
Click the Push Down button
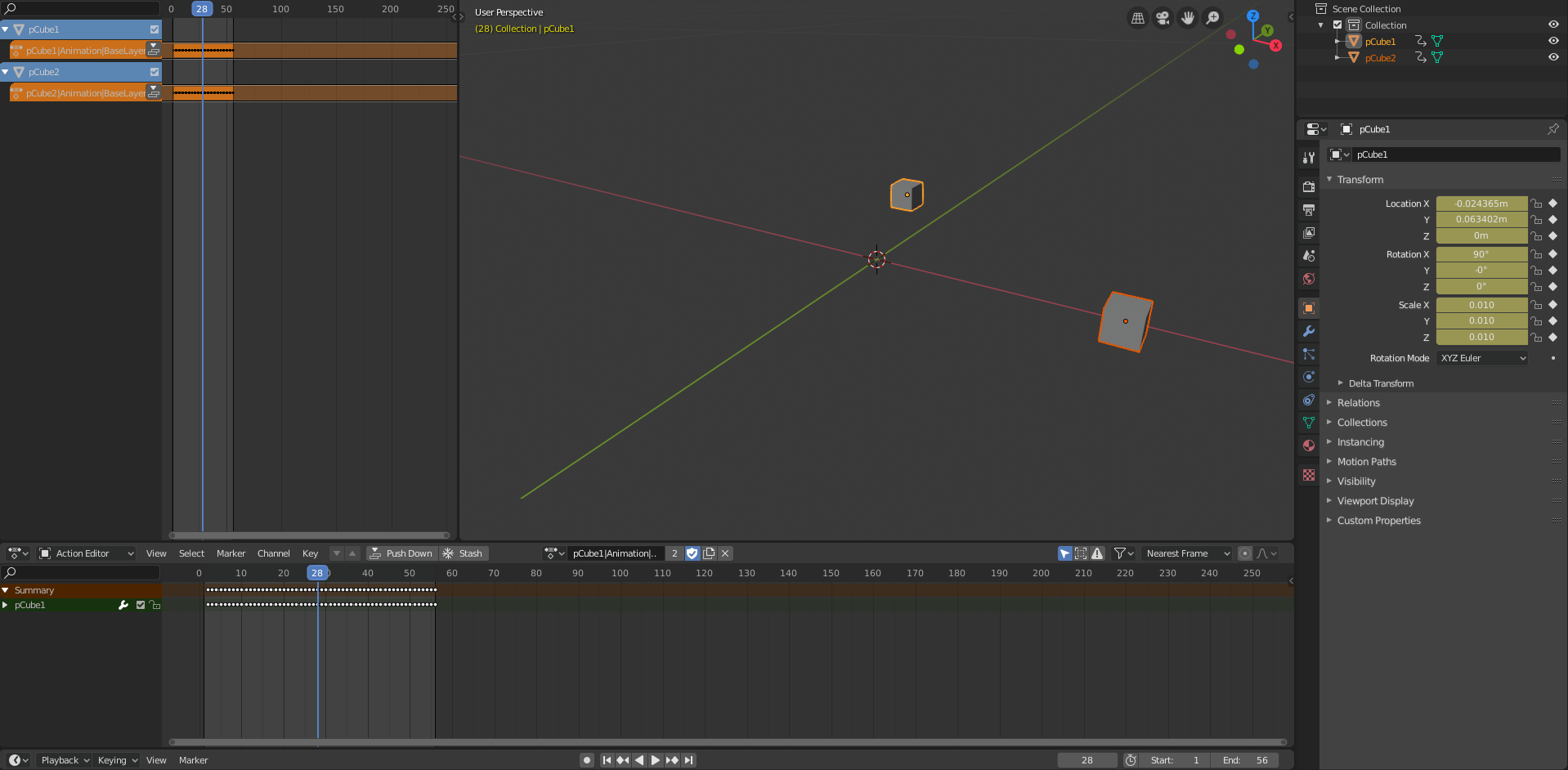tap(401, 553)
